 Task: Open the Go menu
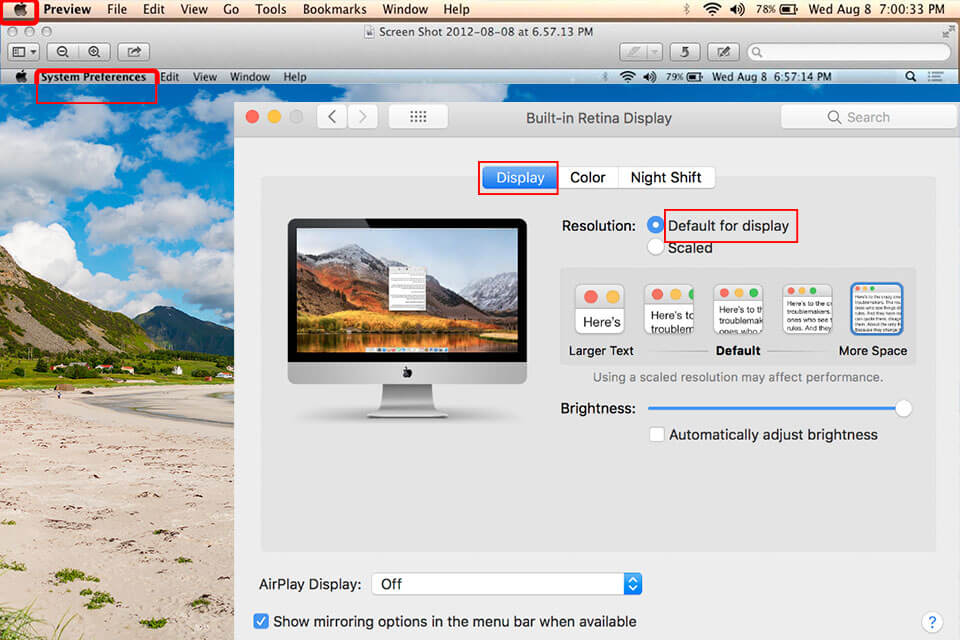coord(231,9)
